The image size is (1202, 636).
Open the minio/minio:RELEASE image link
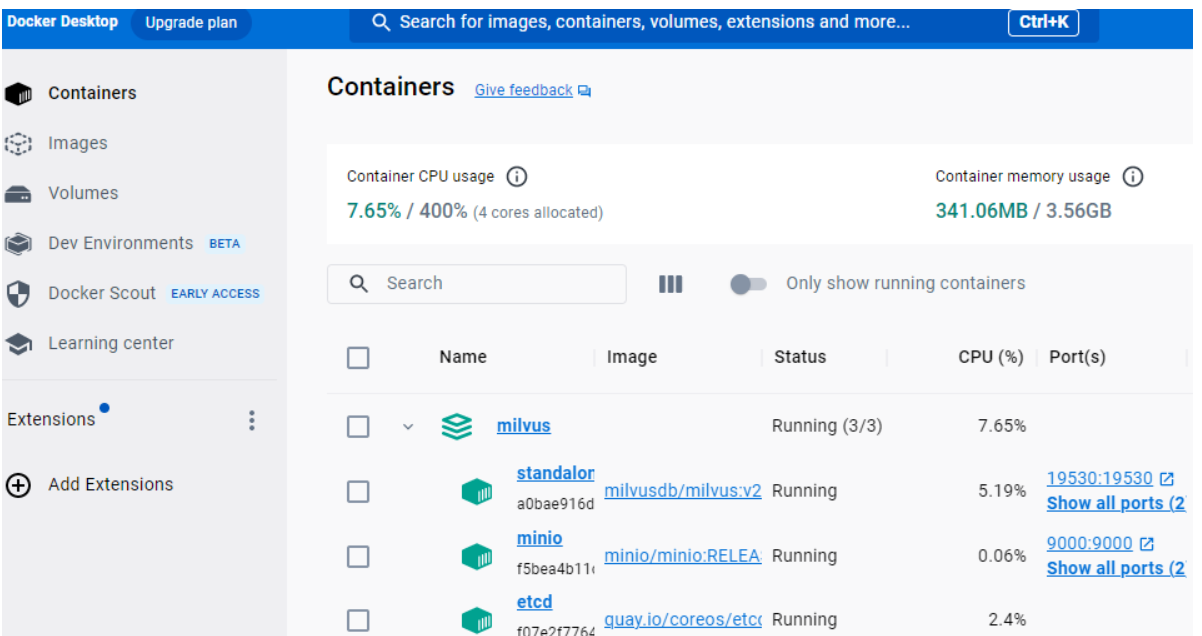(683, 556)
